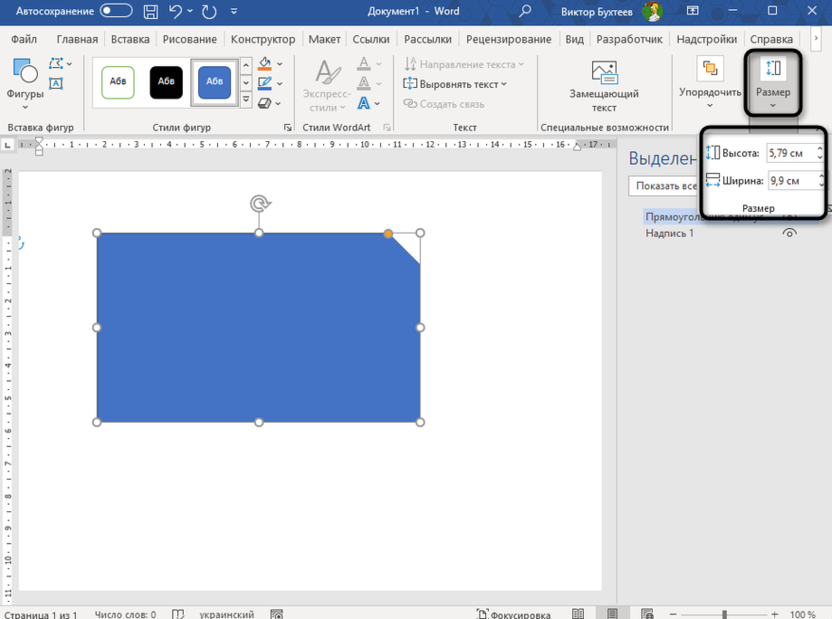Click the Undo arrow icon

click(176, 12)
